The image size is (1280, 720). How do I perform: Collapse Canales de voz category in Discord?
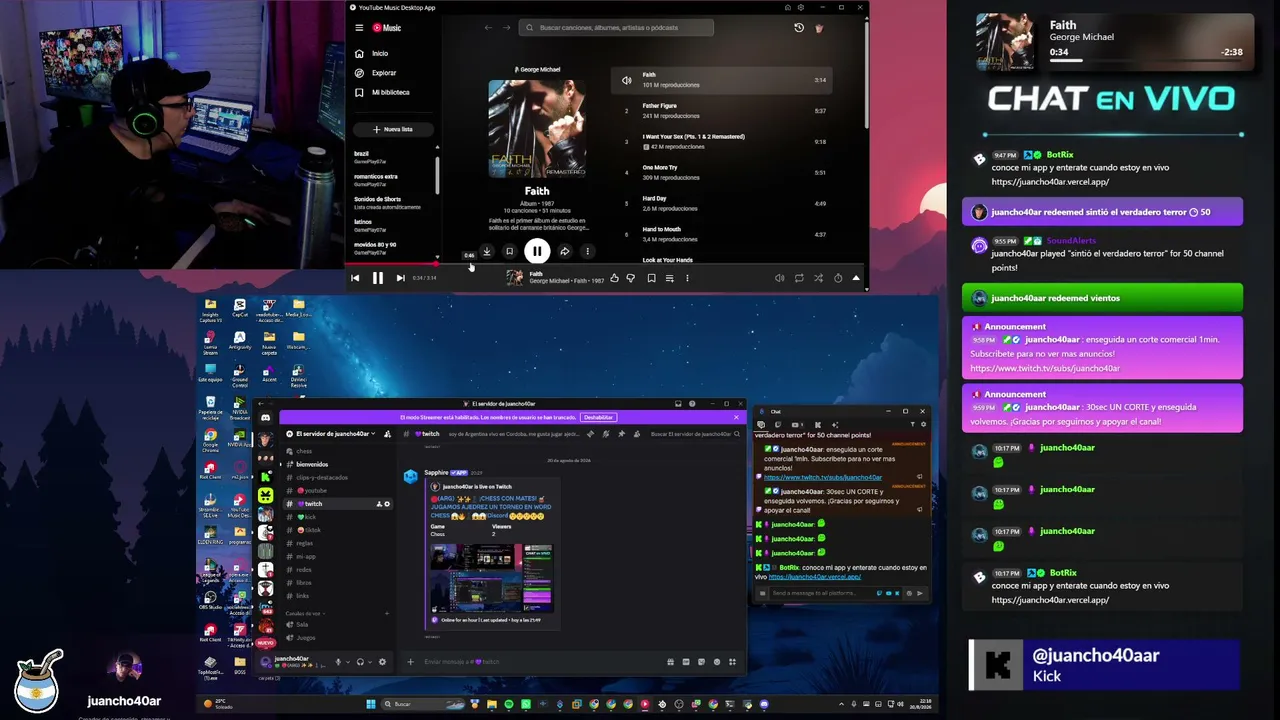tap(304, 613)
